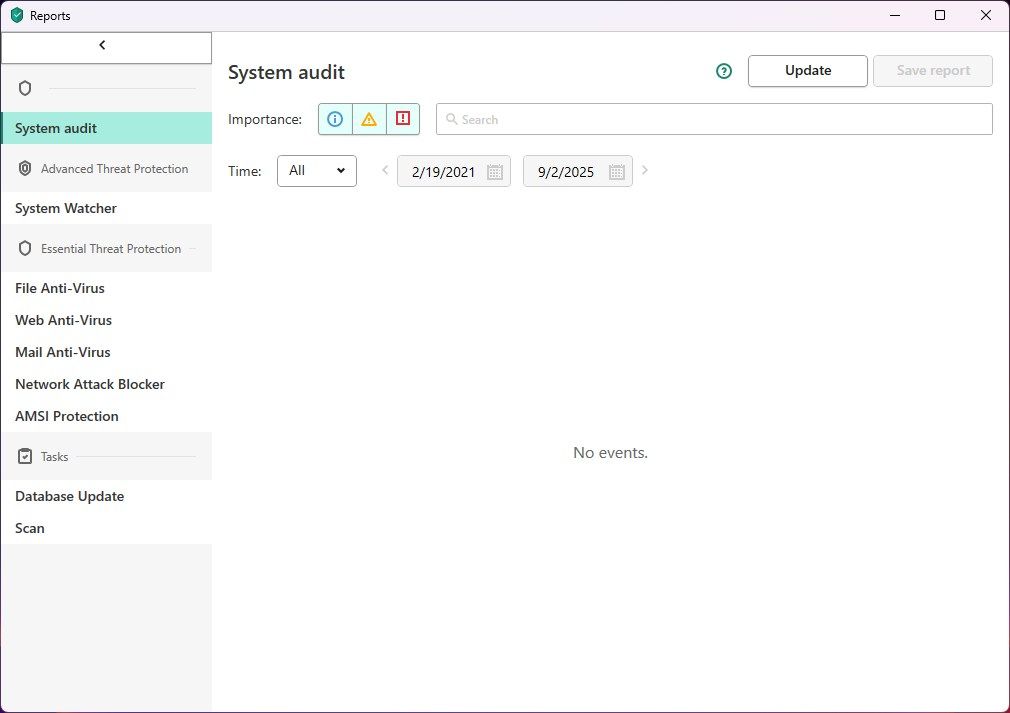Click the magnifier icon in Search
Screen dimensions: 1010x713
(452, 119)
